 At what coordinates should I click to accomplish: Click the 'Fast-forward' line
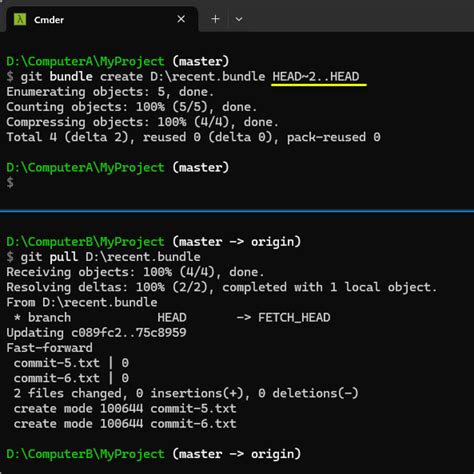[x=49, y=348]
